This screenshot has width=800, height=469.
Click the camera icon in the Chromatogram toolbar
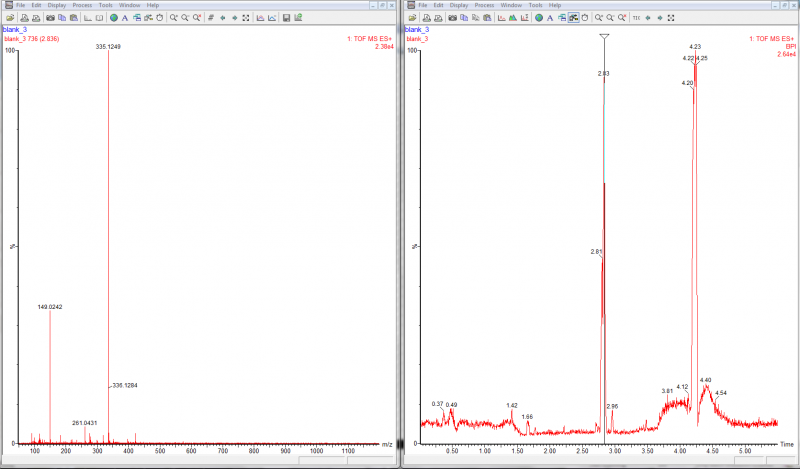click(x=452, y=18)
